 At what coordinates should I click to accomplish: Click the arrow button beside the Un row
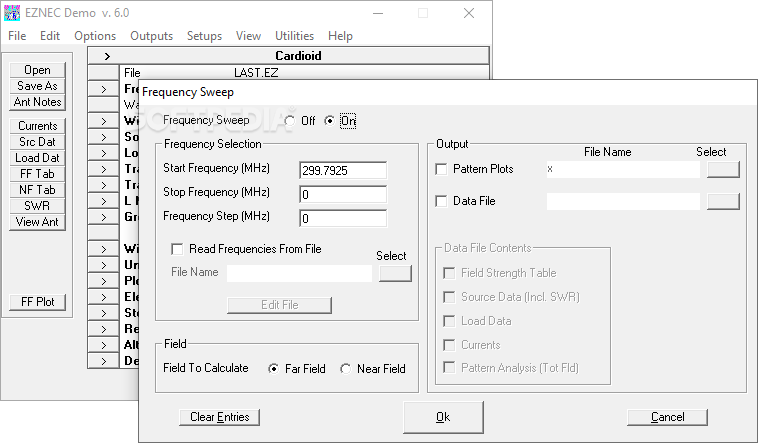[x=103, y=265]
